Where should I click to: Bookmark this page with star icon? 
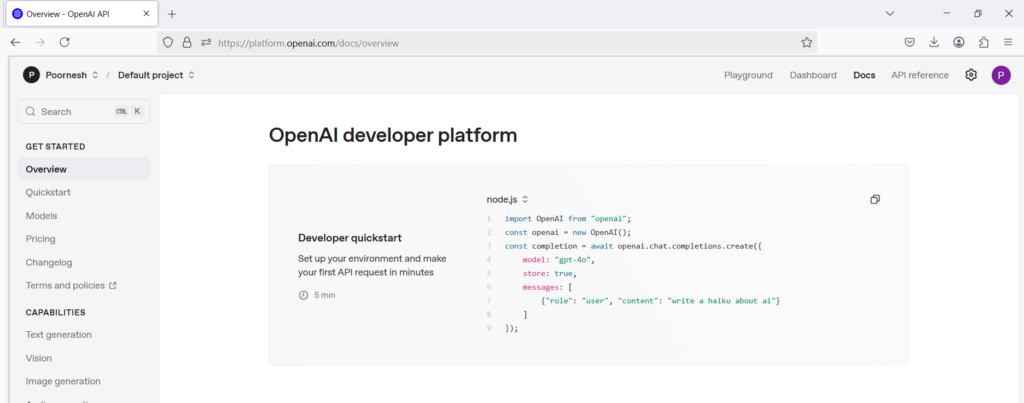click(807, 42)
